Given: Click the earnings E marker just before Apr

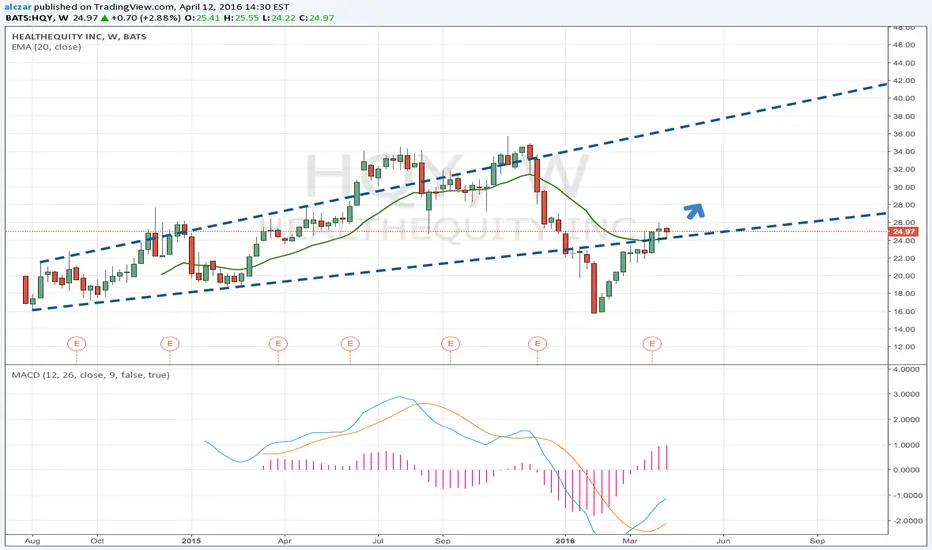Looking at the screenshot, I should point(278,343).
